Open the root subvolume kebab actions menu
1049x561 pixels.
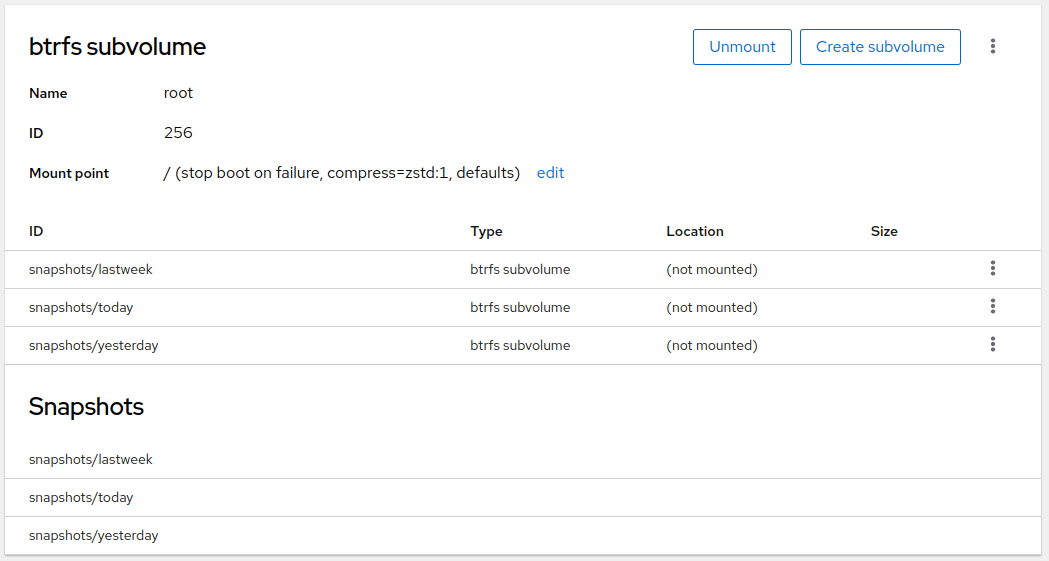coord(992,46)
